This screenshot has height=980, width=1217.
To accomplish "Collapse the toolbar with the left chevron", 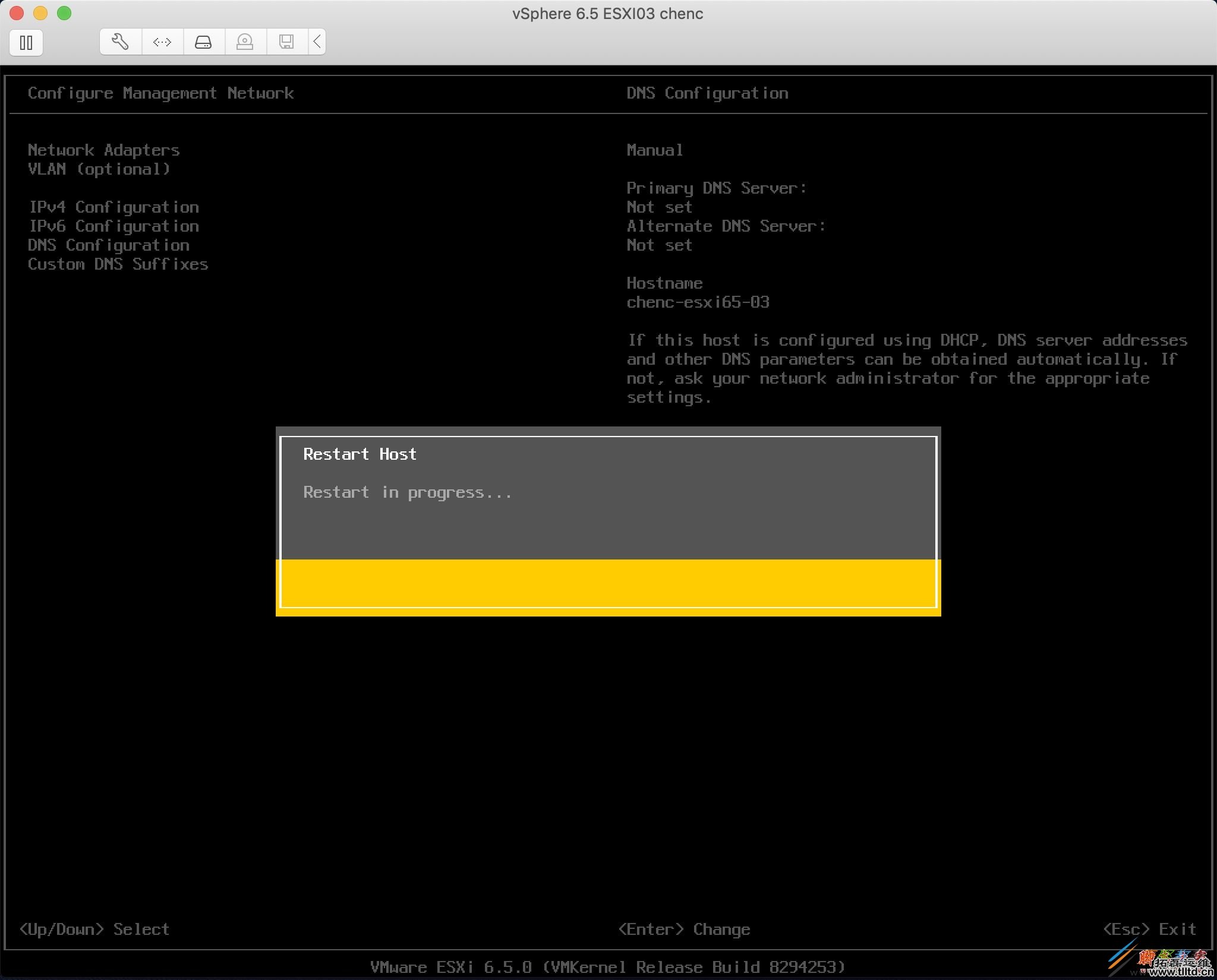I will 317,42.
